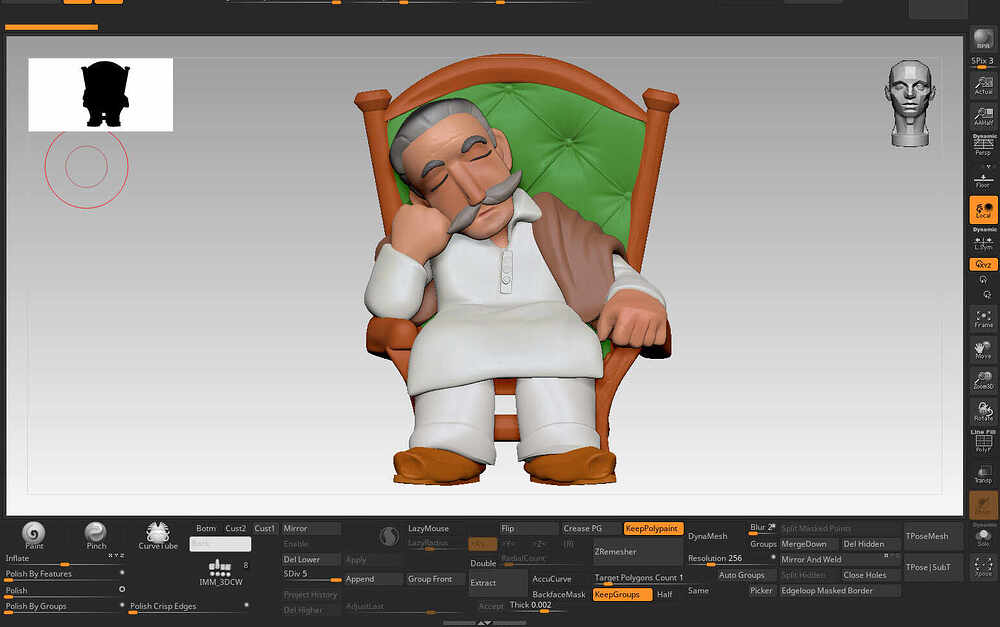
Task: Click TPose|SubT button
Action: pyautogui.click(x=933, y=567)
